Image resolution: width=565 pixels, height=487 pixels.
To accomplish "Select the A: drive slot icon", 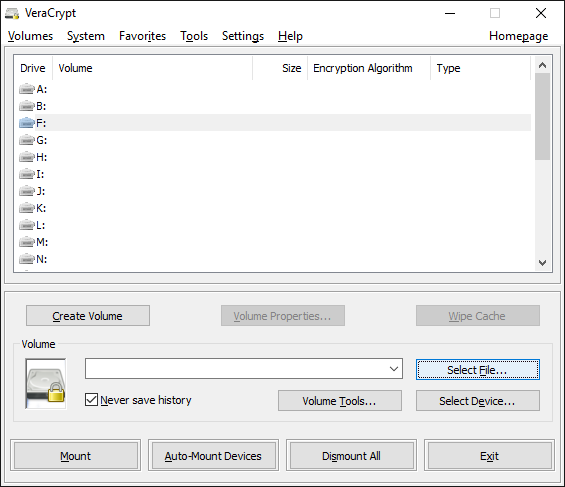I will [27, 89].
